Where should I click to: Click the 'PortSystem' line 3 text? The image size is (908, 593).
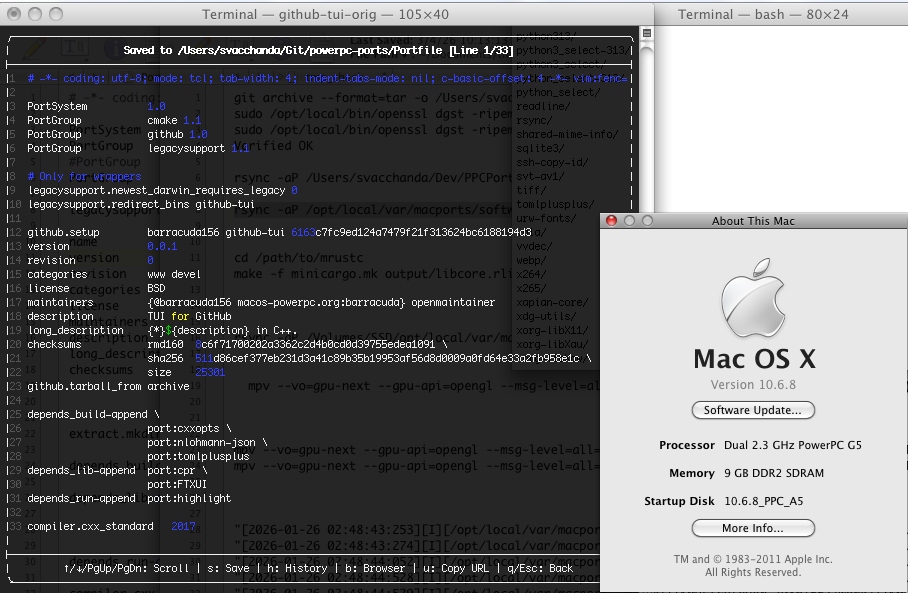57,107
